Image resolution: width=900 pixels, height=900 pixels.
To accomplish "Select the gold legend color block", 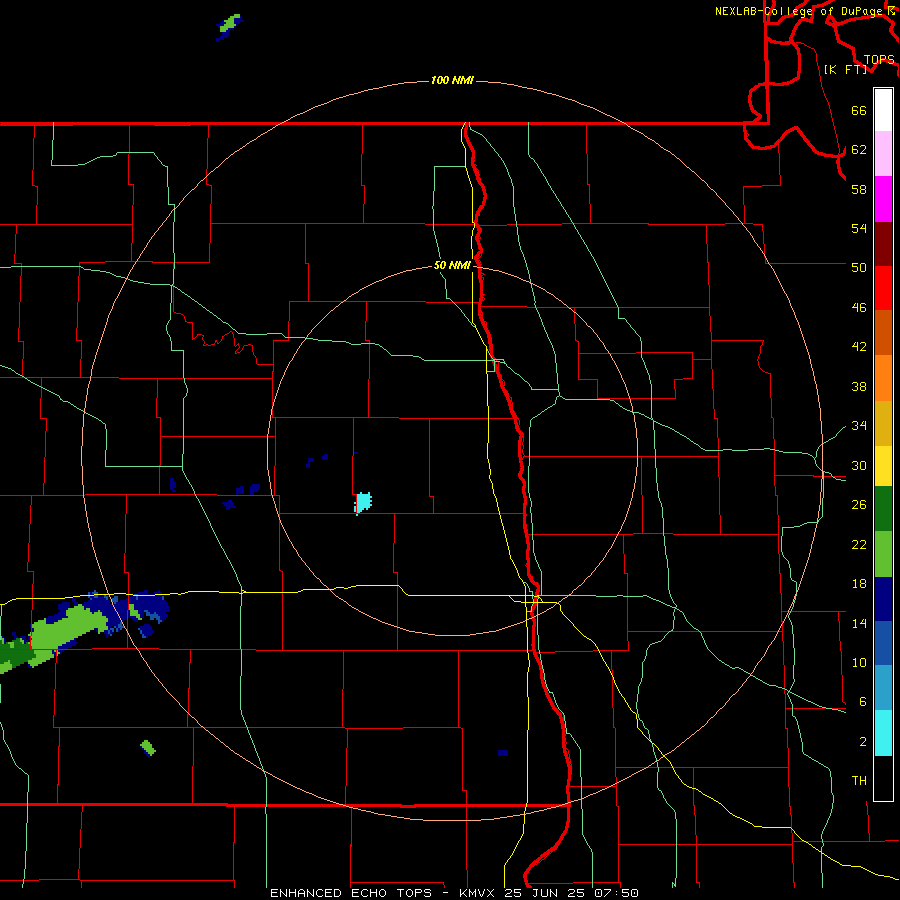I will (883, 422).
